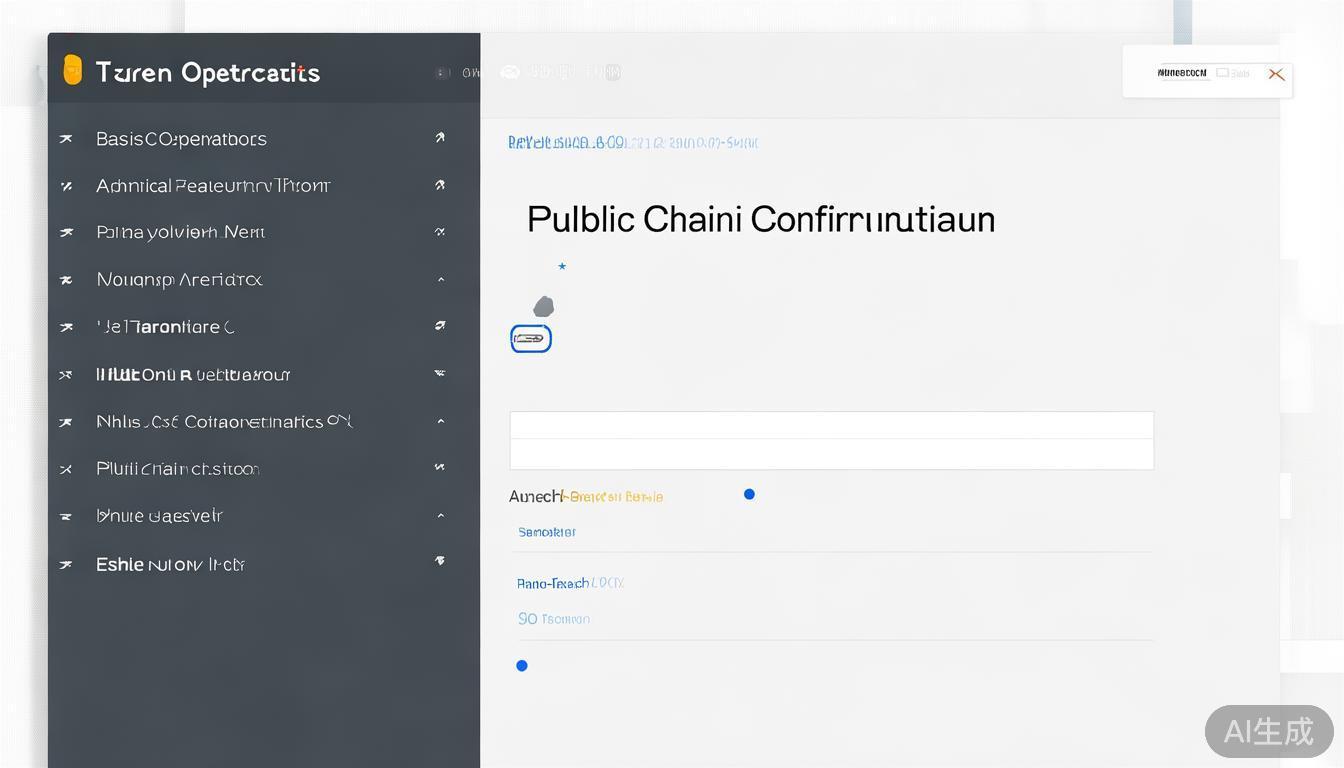Click the white cloud icon in header

(510, 72)
